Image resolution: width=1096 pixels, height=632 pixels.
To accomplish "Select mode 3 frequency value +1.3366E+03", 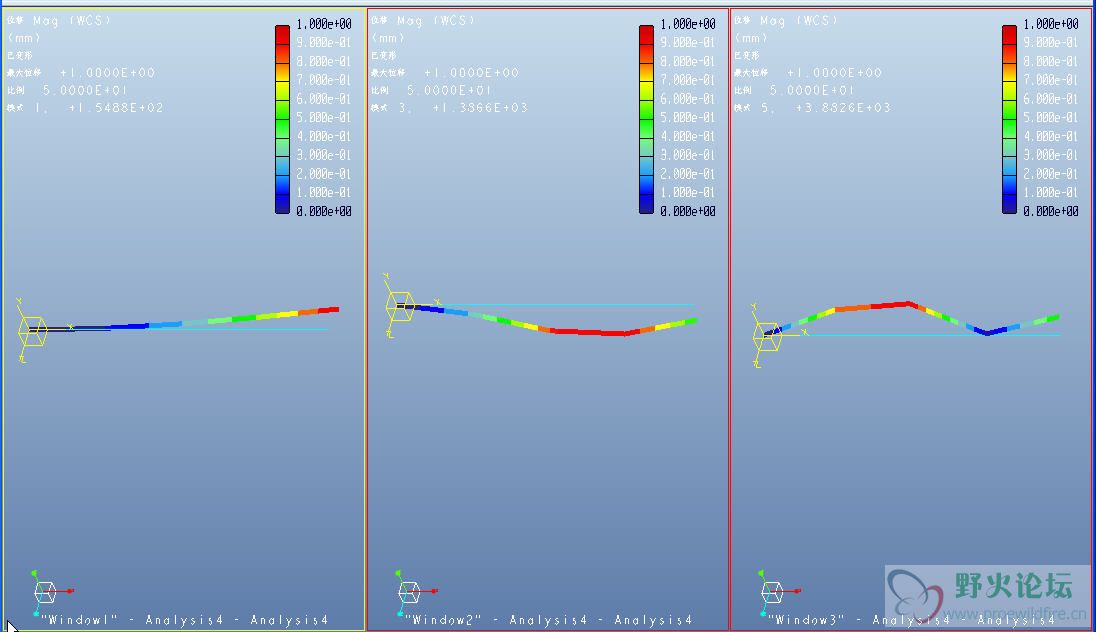I will (480, 108).
